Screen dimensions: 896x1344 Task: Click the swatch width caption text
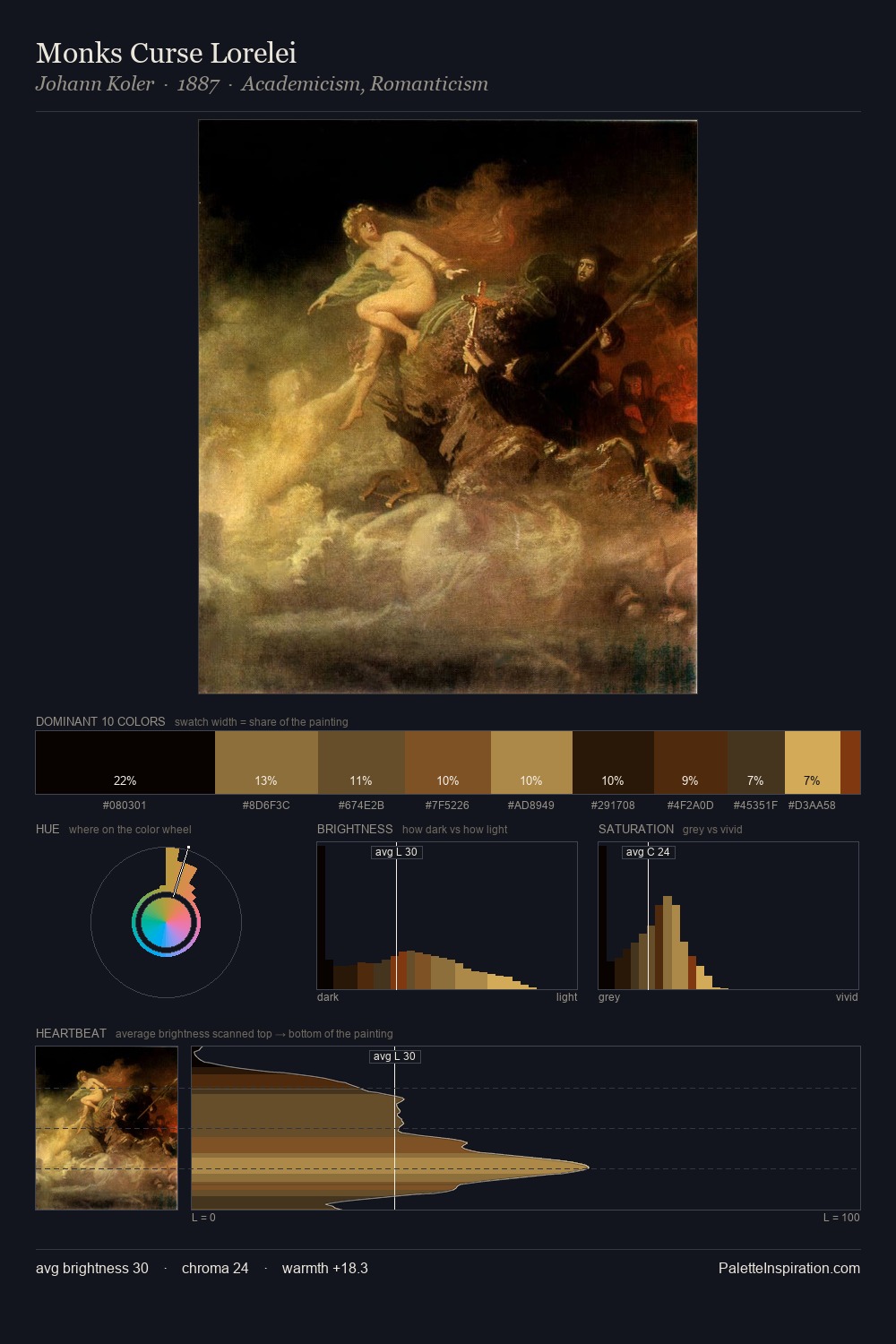point(262,721)
